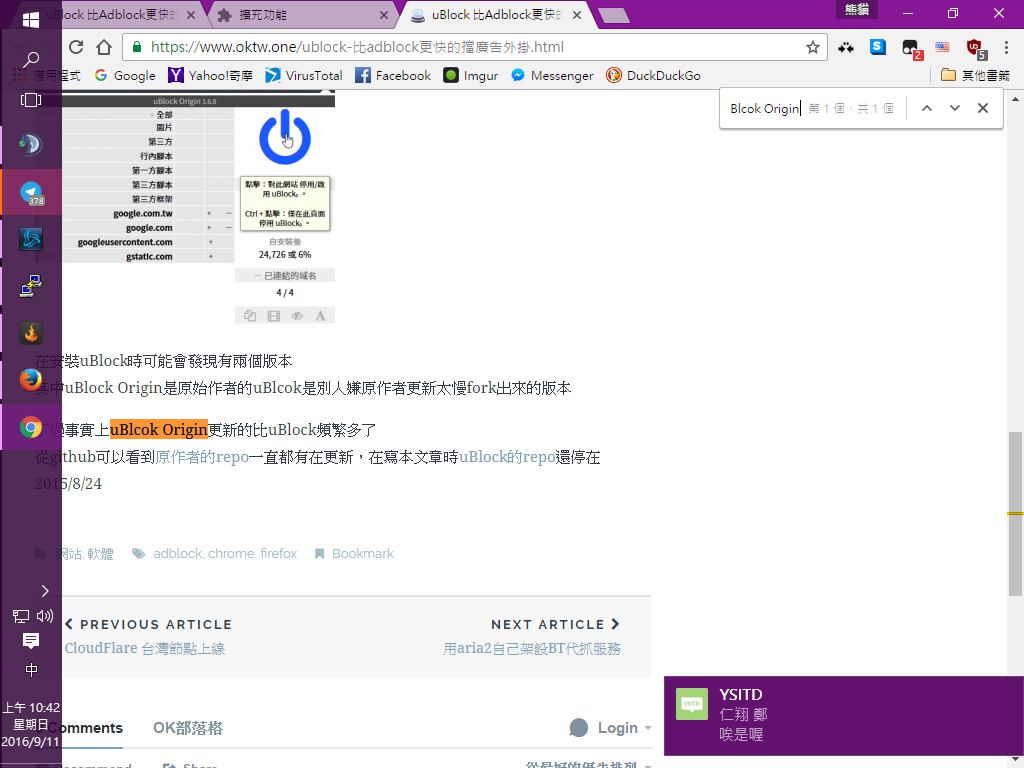The height and width of the screenshot is (768, 1024).
Task: Expand the other bookmarks folder
Action: 976,76
